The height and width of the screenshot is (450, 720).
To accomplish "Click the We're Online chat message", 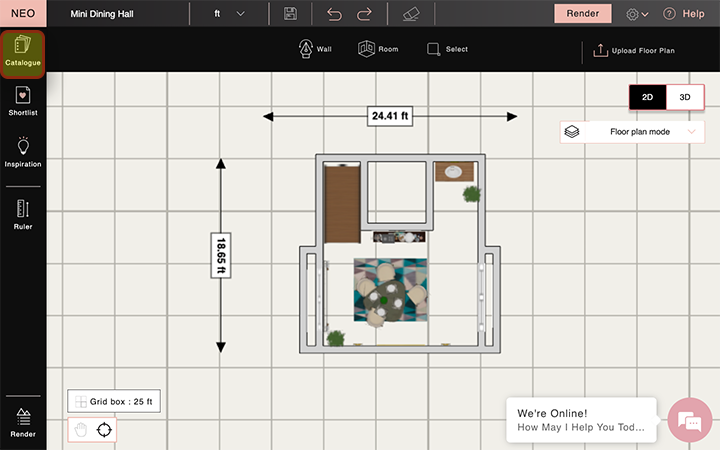I will tap(581, 420).
